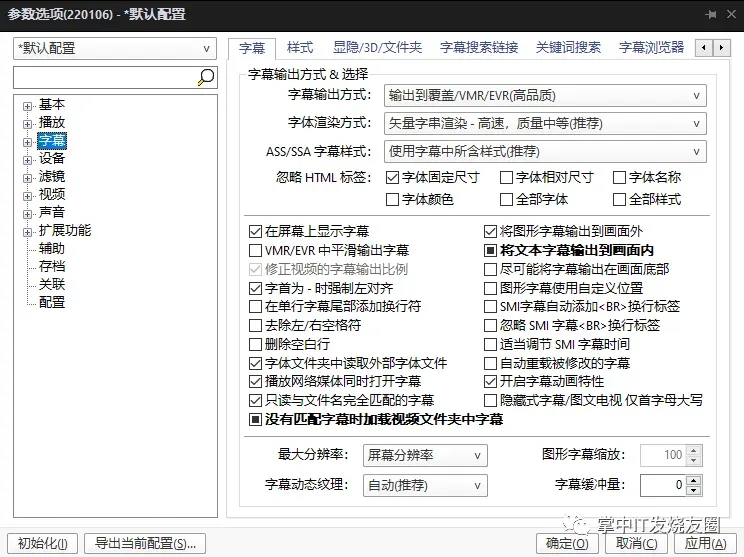Toggle 字首为 - 时强制左对齐

tap(255, 288)
